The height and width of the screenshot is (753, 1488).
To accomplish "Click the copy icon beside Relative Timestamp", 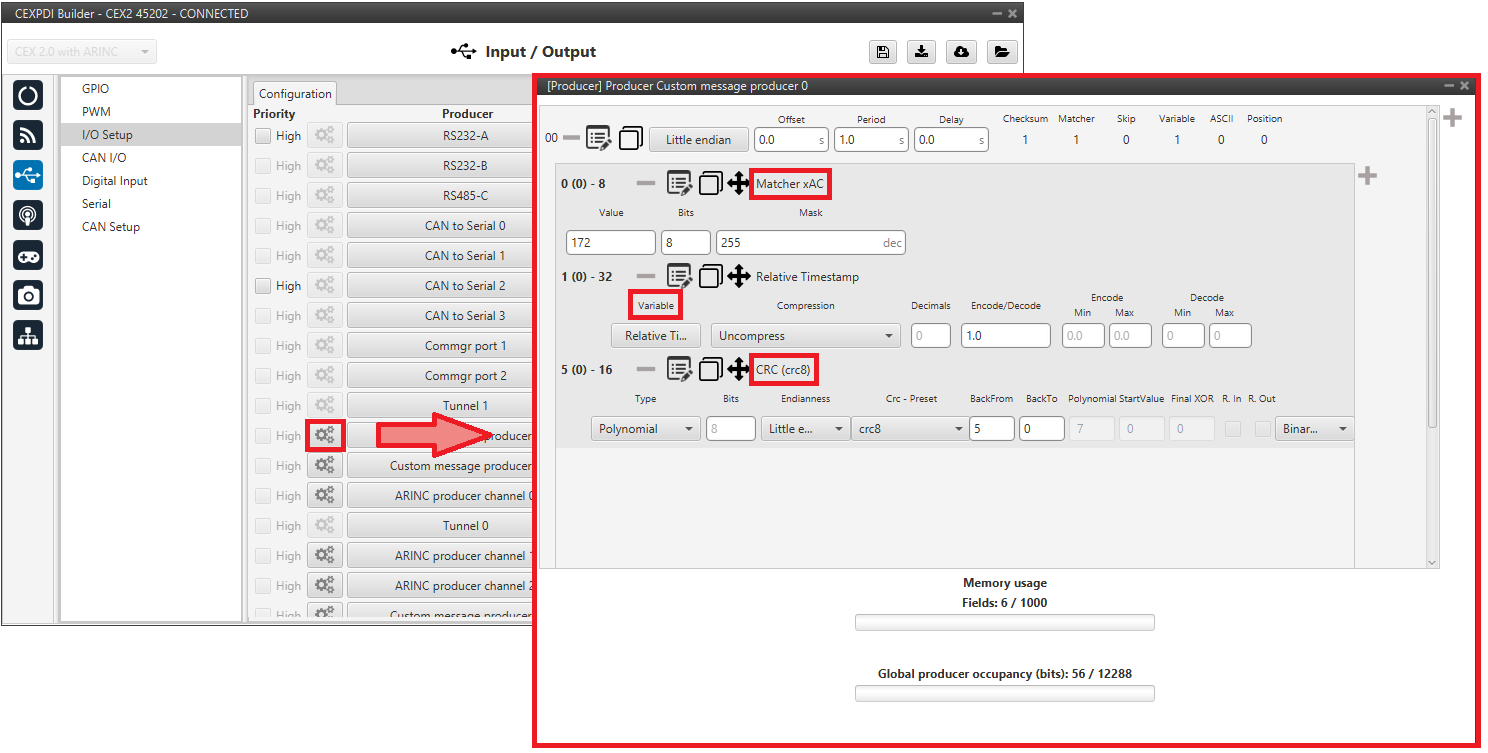I will (710, 277).
